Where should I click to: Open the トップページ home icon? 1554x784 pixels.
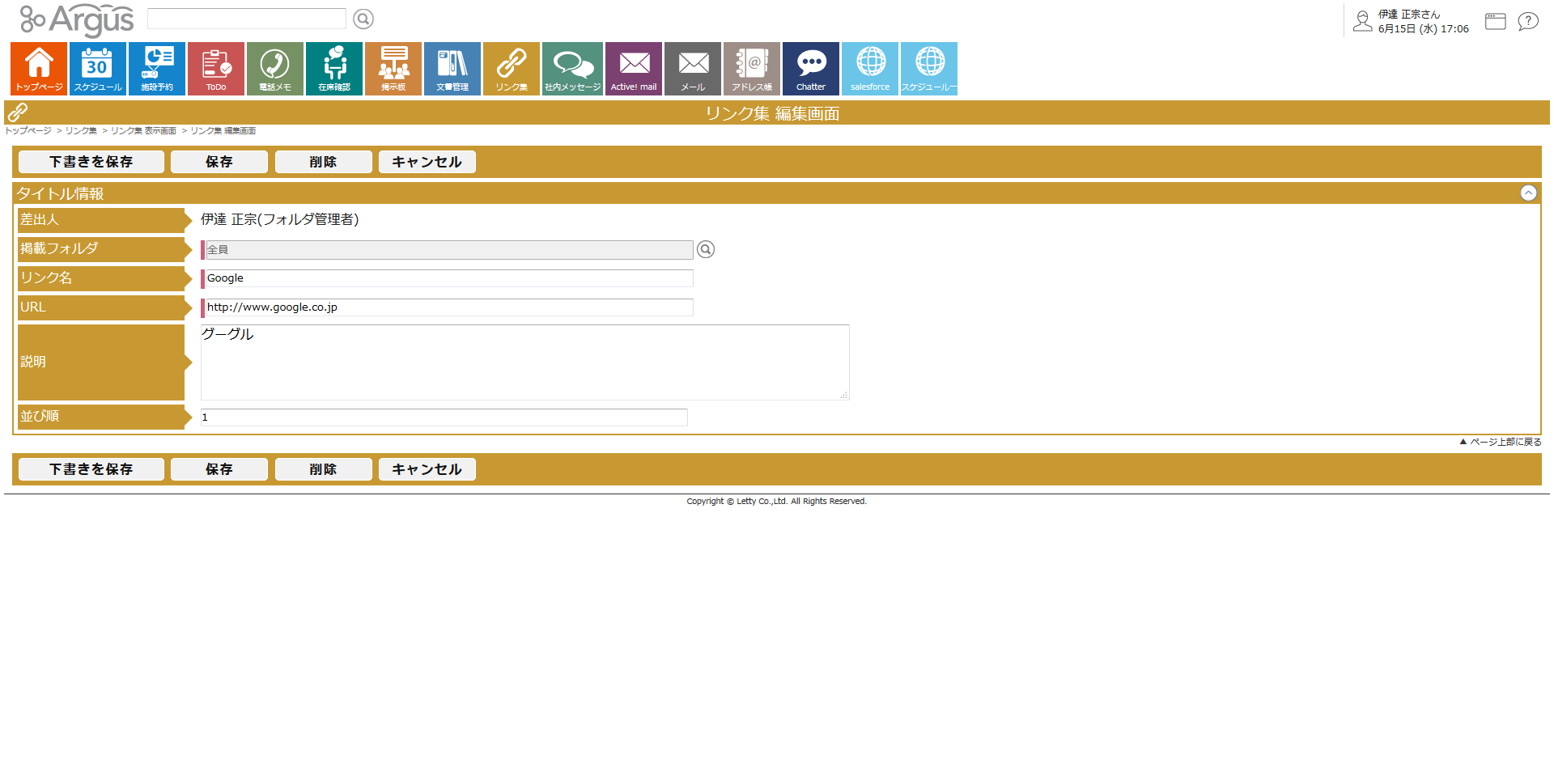tap(39, 69)
